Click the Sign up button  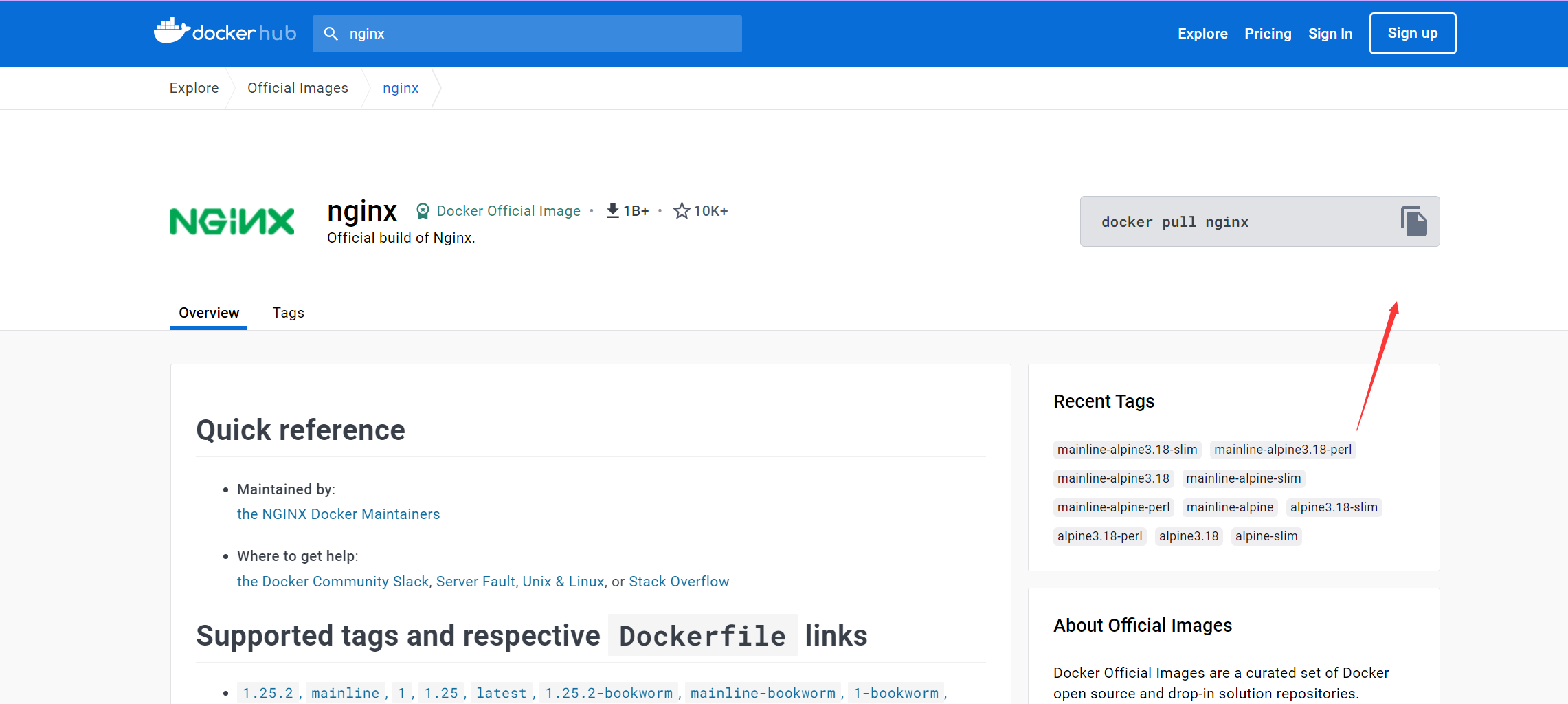pyautogui.click(x=1413, y=33)
